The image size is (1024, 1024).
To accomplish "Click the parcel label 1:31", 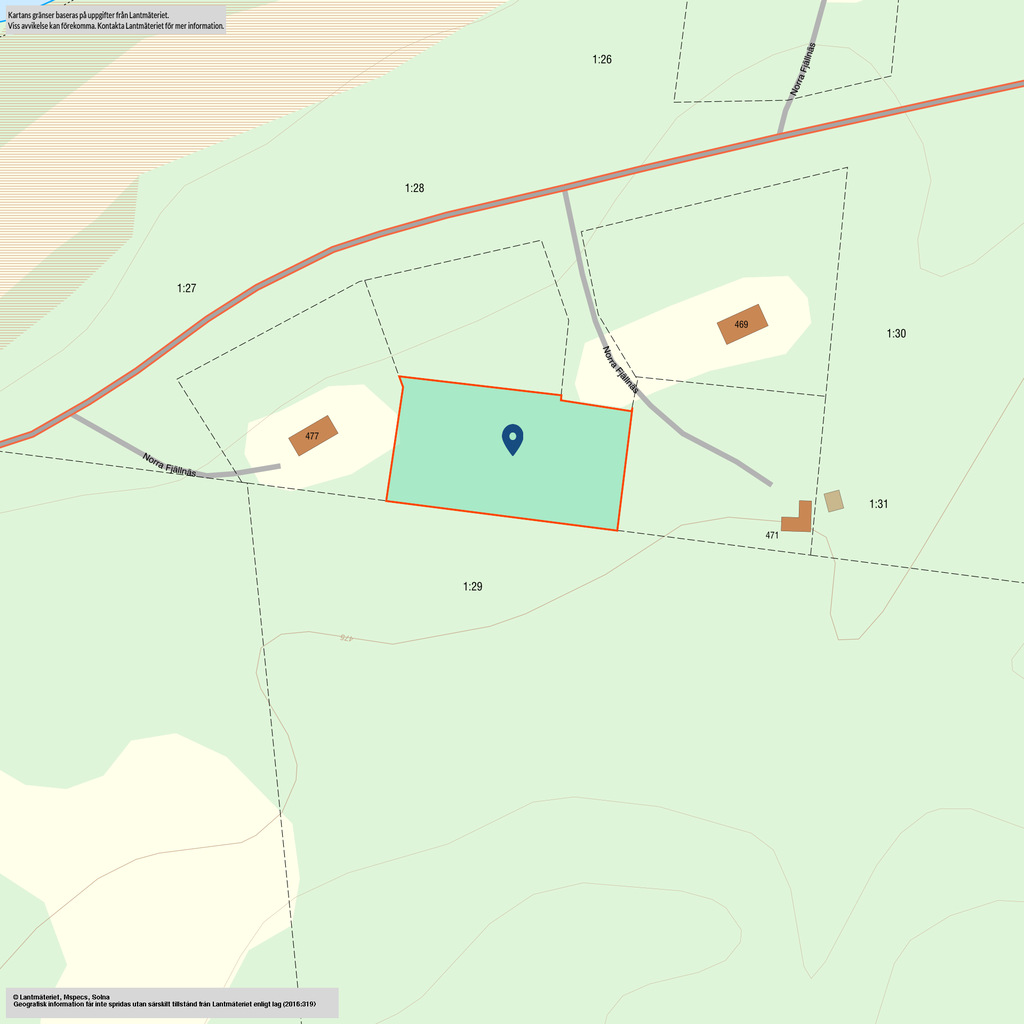I will [x=878, y=504].
